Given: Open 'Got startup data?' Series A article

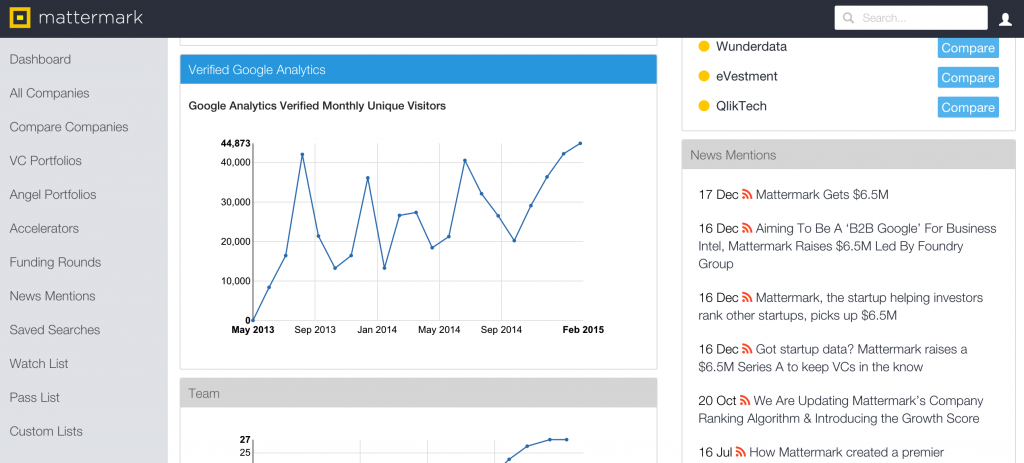Looking at the screenshot, I should point(833,358).
